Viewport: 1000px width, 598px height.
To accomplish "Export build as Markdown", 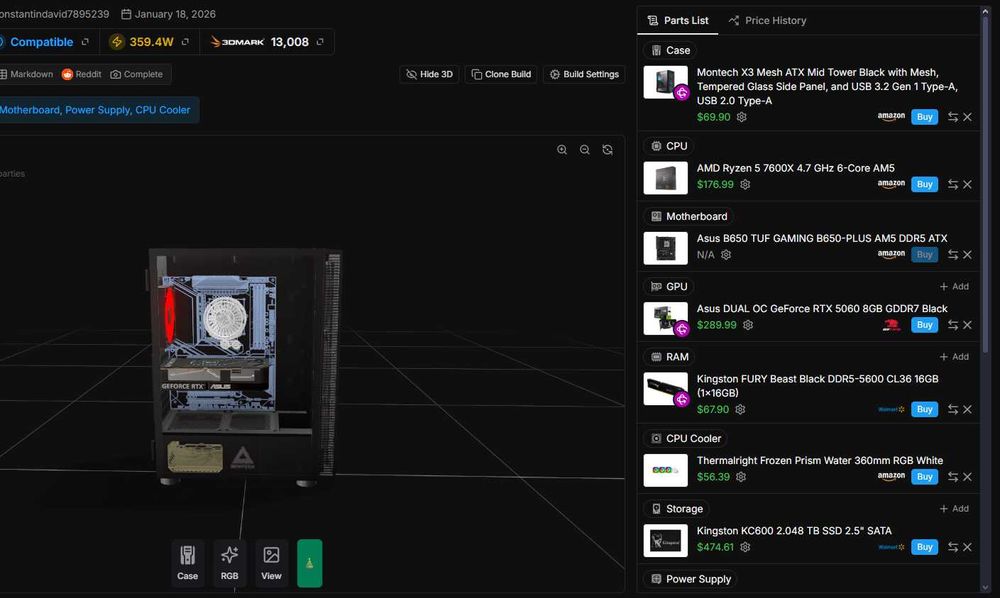I will [27, 75].
